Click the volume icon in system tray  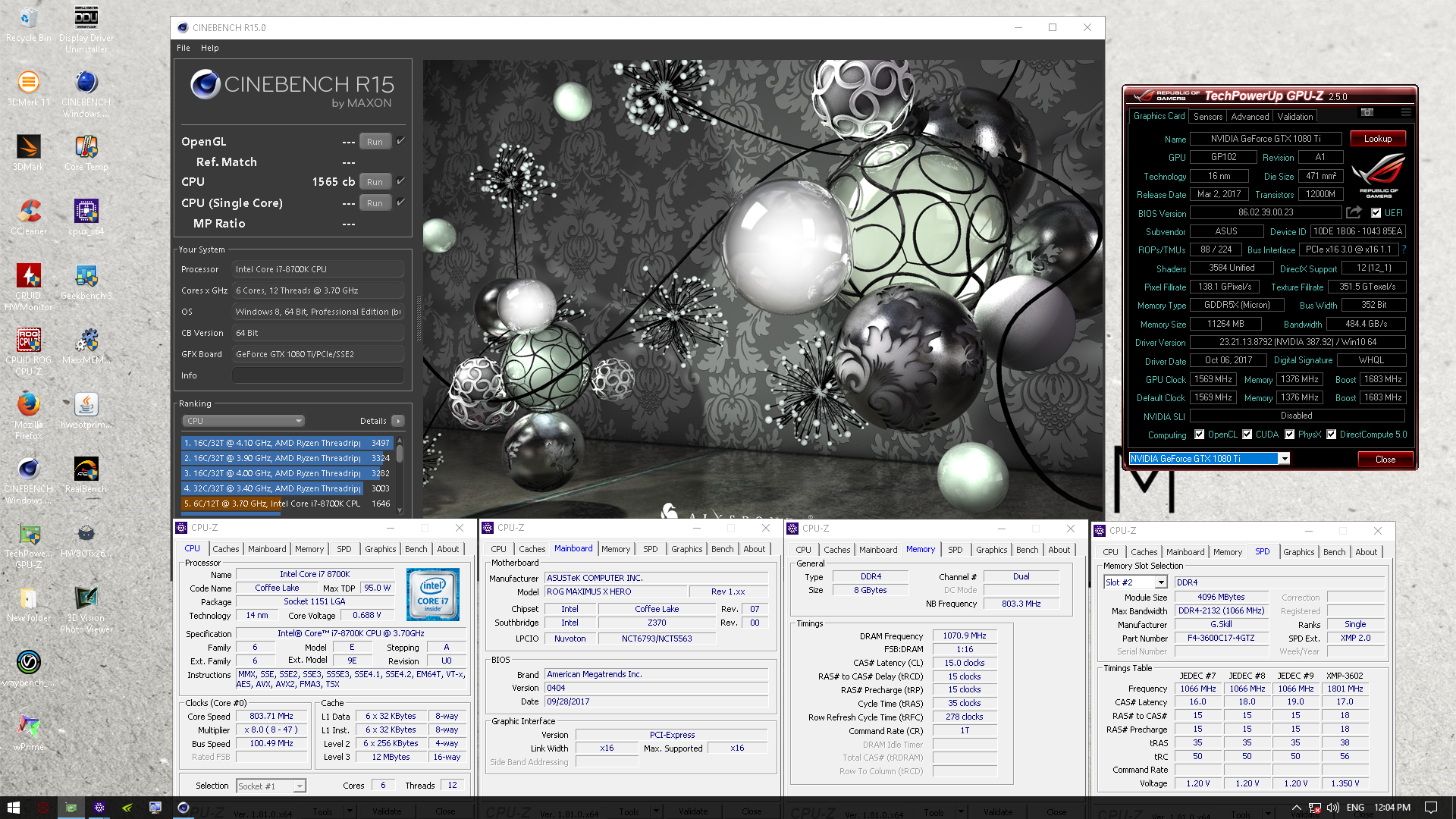(1333, 808)
